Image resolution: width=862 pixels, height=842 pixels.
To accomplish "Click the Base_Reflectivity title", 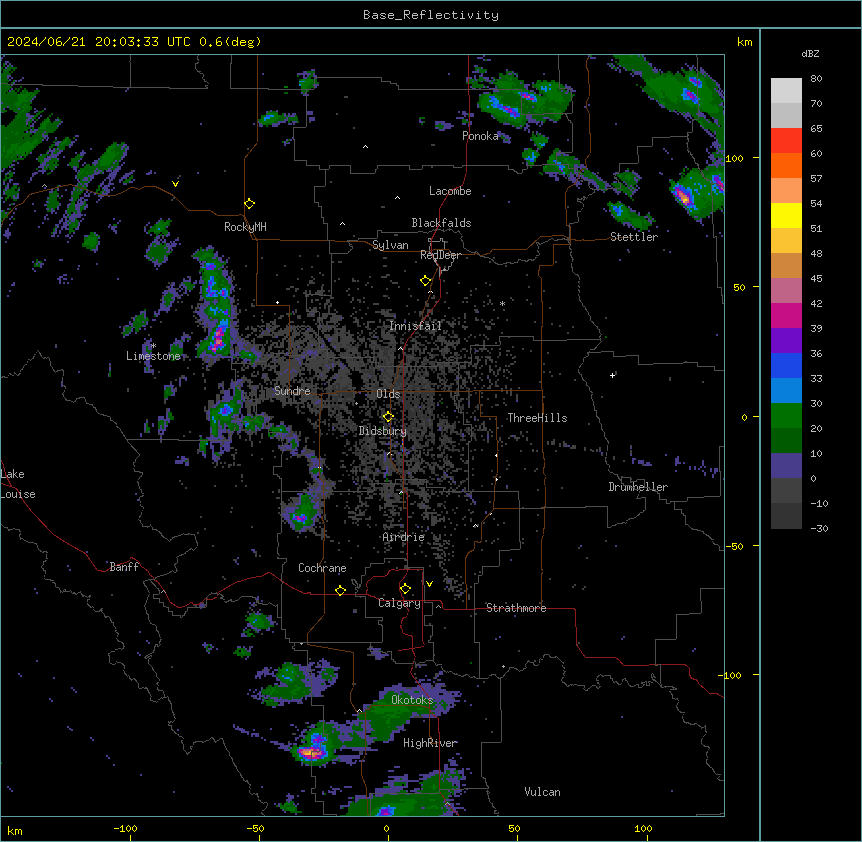I will (431, 15).
